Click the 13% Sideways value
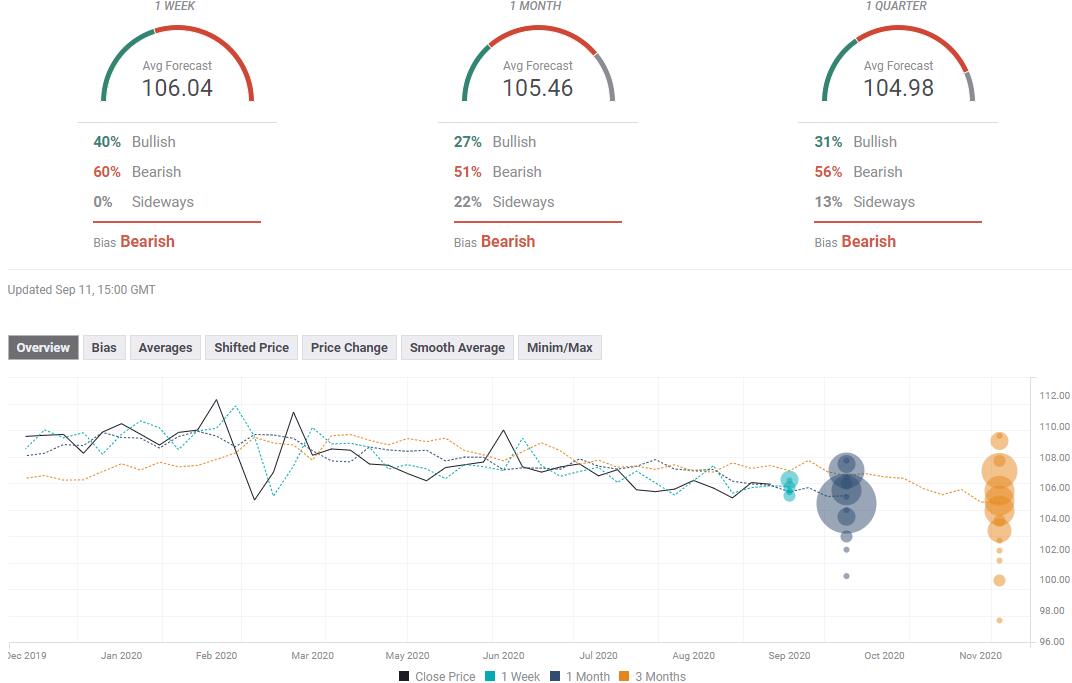 coord(828,202)
